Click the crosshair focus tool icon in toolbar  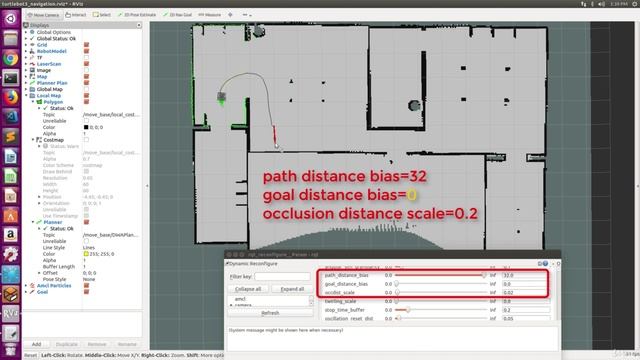click(x=230, y=15)
